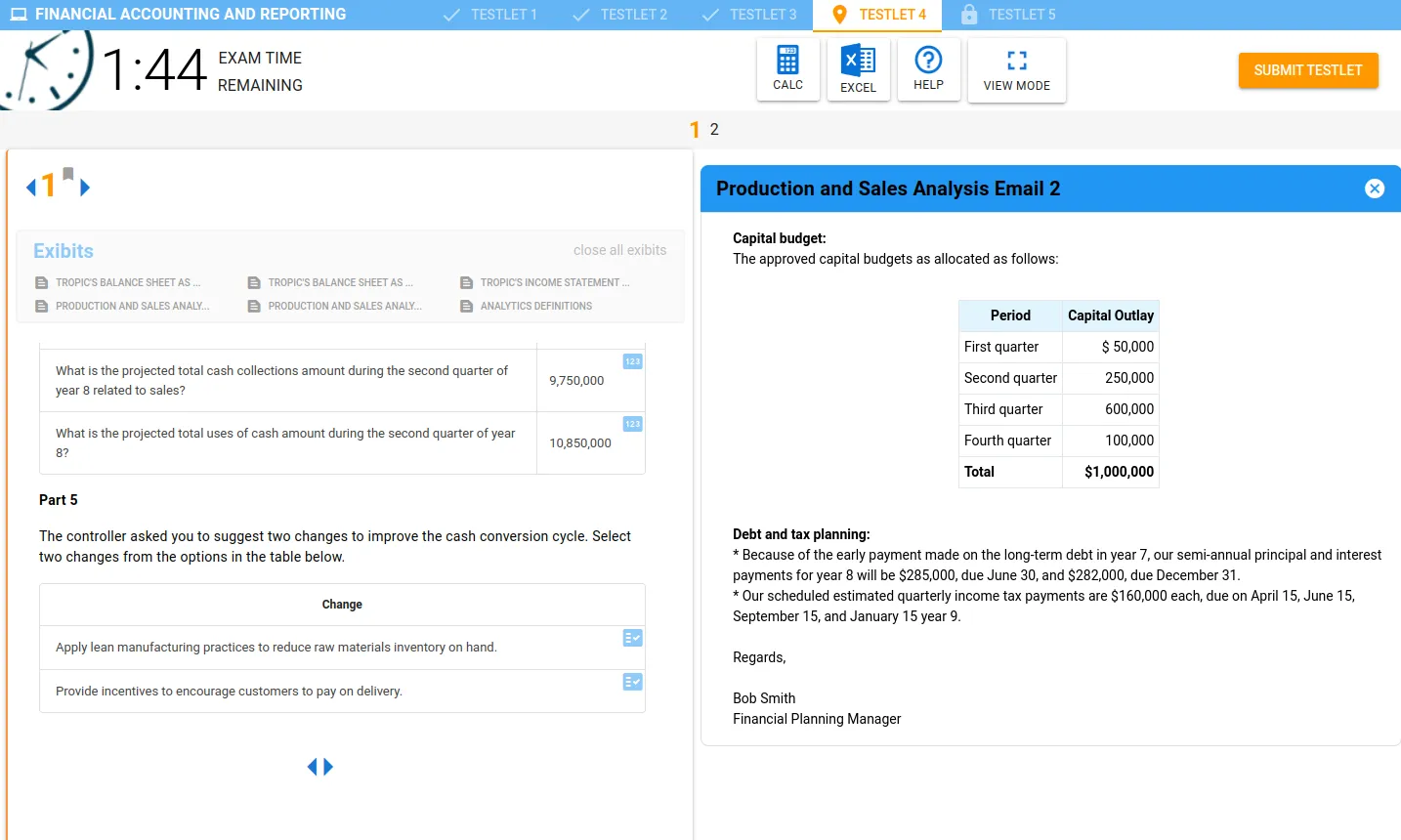Click the right arrow below the Change table
The width and height of the screenshot is (1401, 840).
pyautogui.click(x=328, y=767)
